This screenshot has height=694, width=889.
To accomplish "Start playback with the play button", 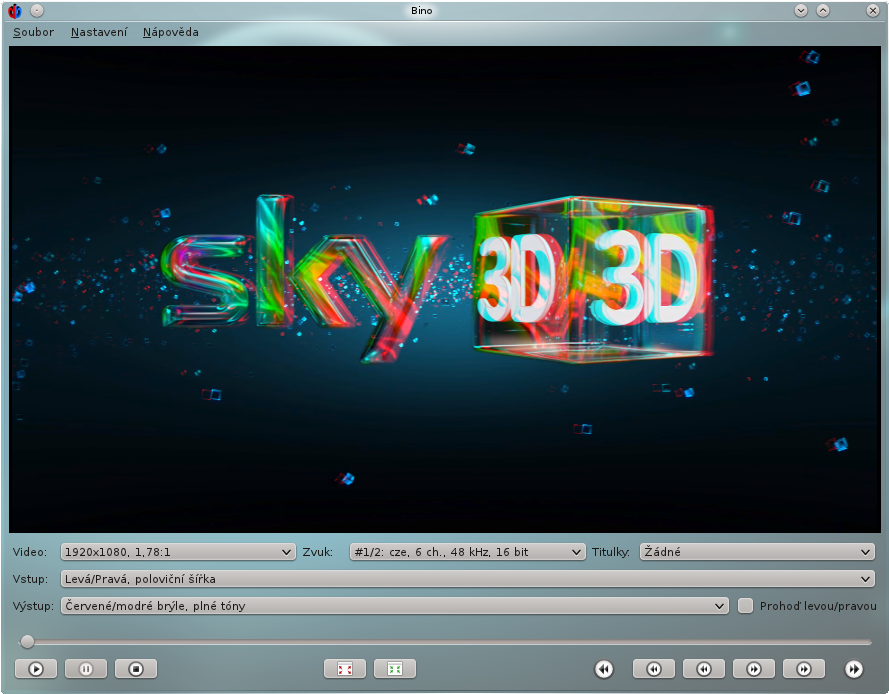I will pos(36,669).
